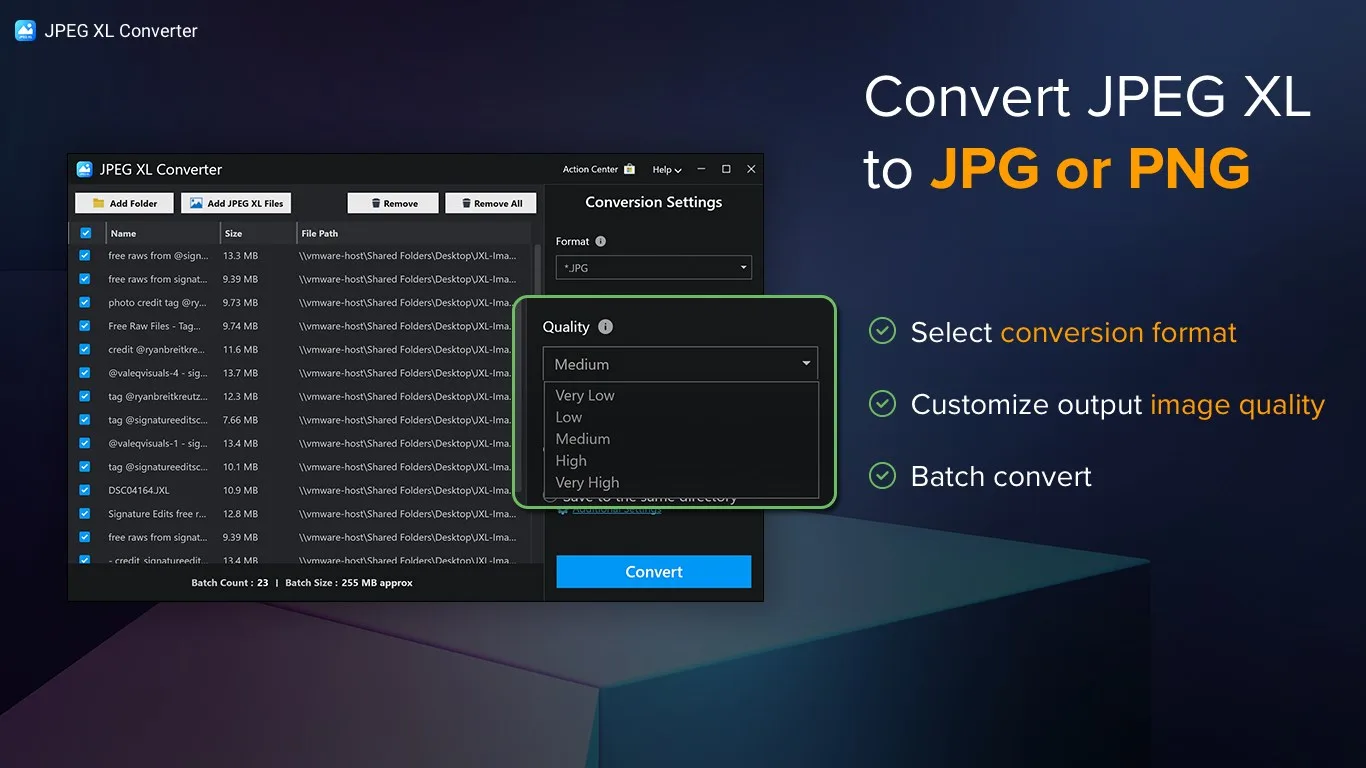Click the Add JPEG XL Files button

pos(236,203)
